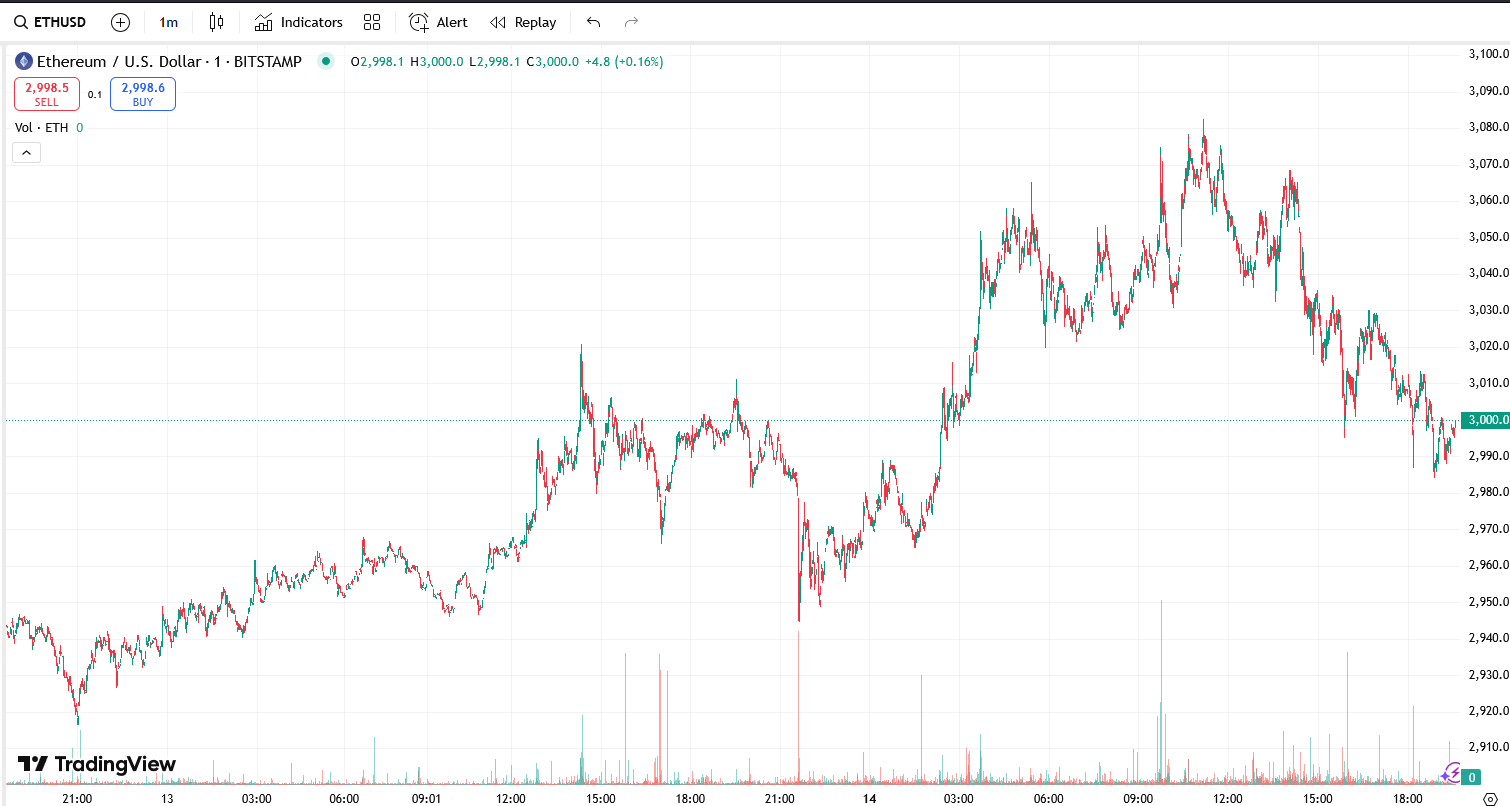Viewport: 1510px width, 806px height.
Task: Click the 21:00 label left of 13
Action: (x=77, y=799)
